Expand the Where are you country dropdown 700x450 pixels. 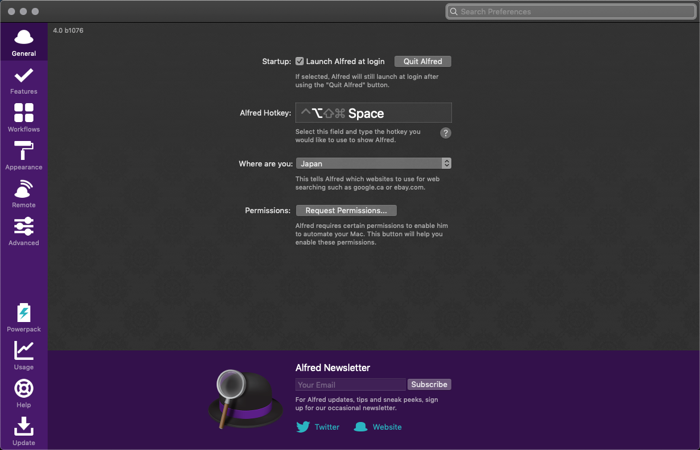click(x=373, y=163)
